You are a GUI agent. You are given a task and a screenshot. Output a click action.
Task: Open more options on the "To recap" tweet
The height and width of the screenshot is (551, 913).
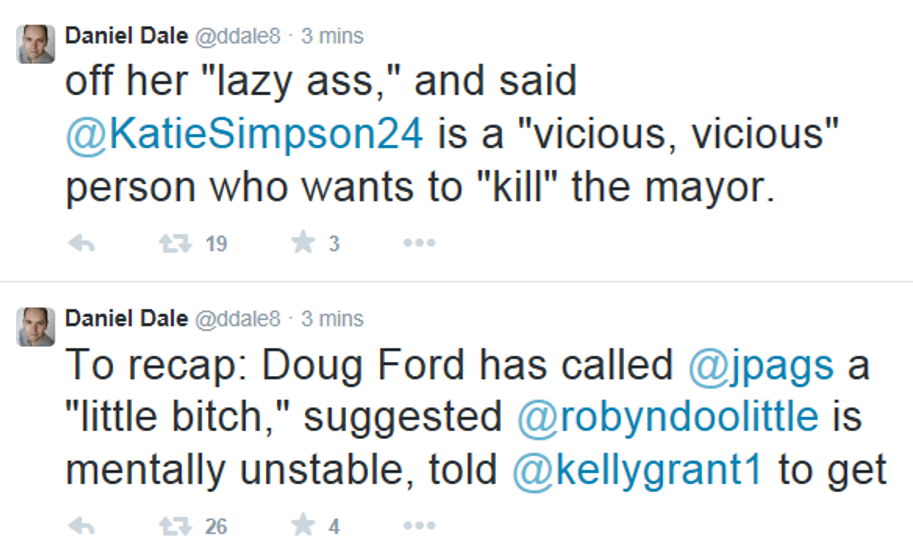418,525
